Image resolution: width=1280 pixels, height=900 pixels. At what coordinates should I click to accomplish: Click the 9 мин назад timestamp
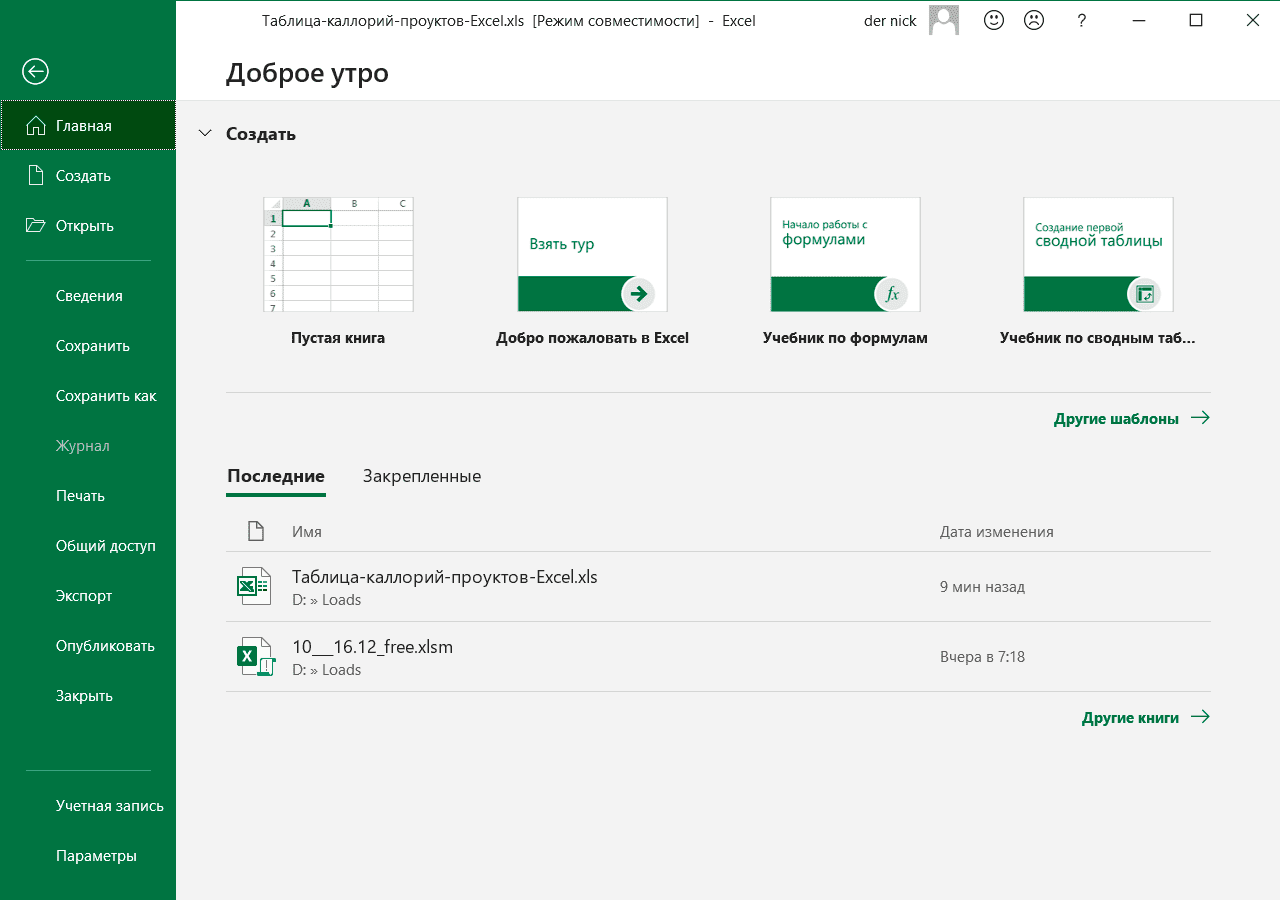coord(982,587)
